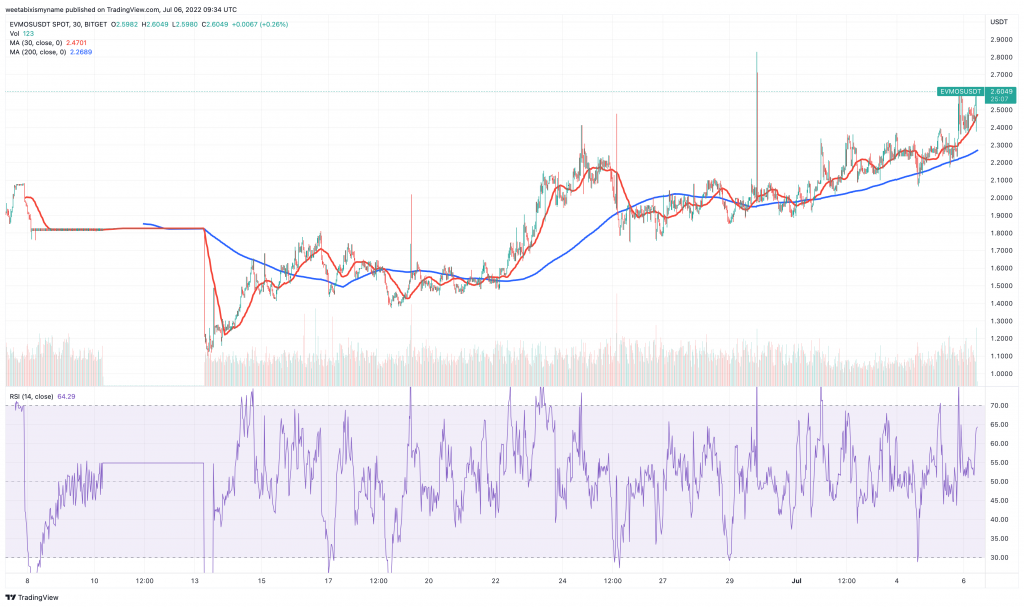Click the RSI 55.00 axis label
The width and height of the screenshot is (1024, 607).
pos(999,463)
